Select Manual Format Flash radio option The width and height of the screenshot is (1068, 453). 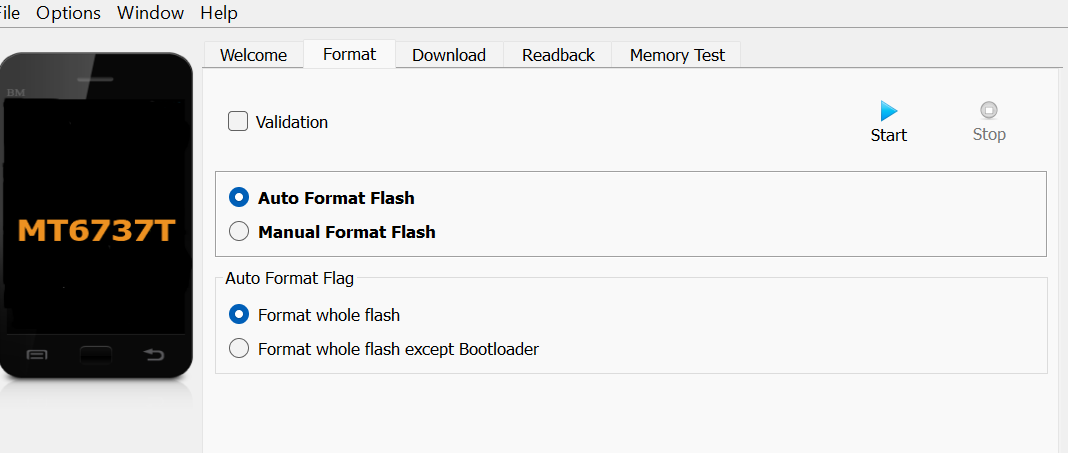[x=239, y=232]
